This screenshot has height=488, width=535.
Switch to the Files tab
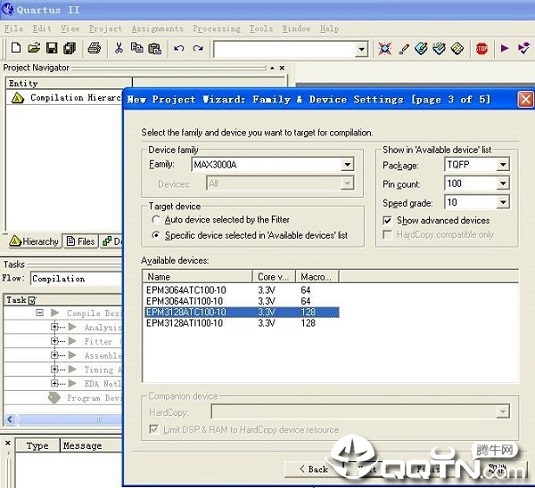81,241
